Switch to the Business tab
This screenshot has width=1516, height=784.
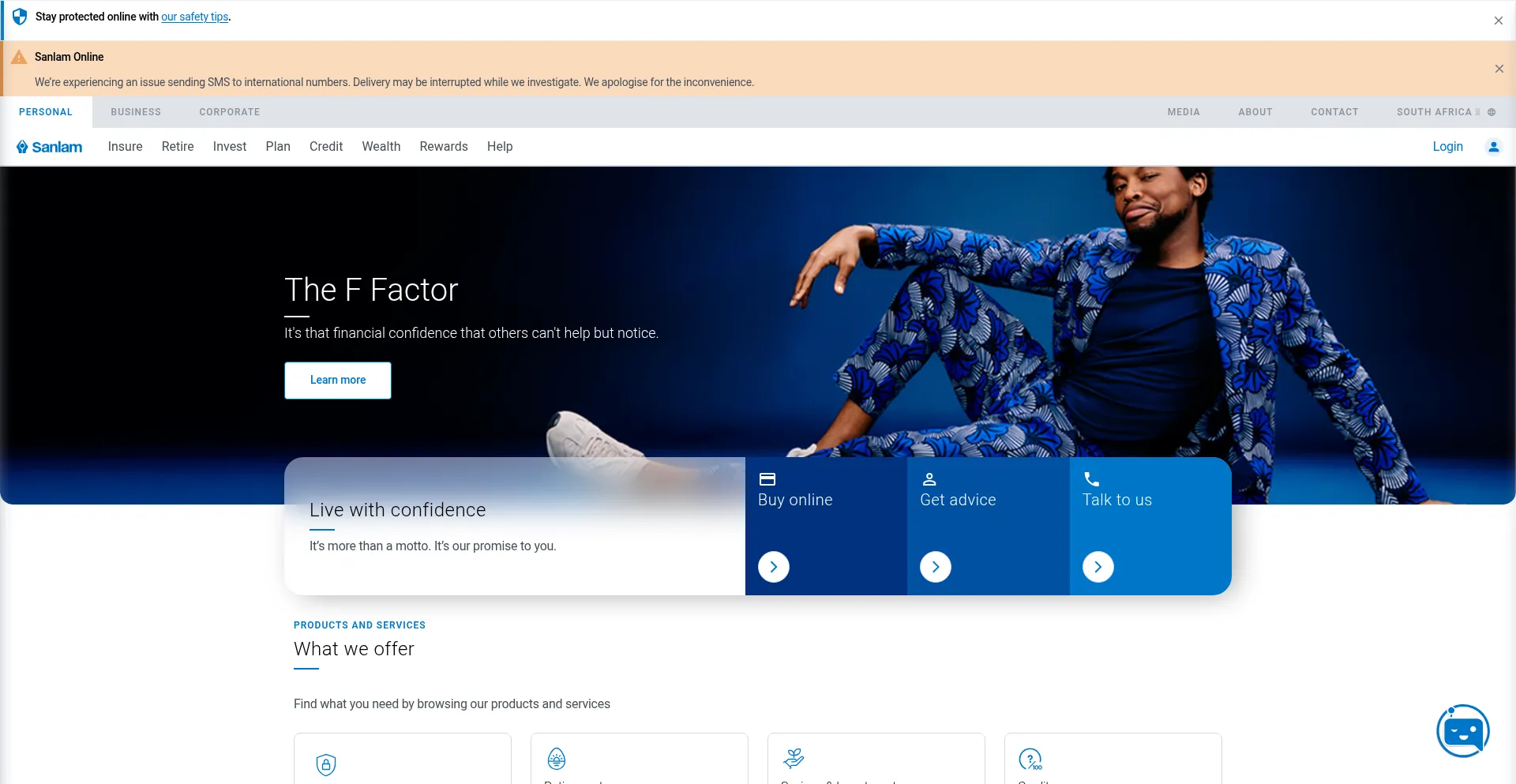(x=136, y=112)
